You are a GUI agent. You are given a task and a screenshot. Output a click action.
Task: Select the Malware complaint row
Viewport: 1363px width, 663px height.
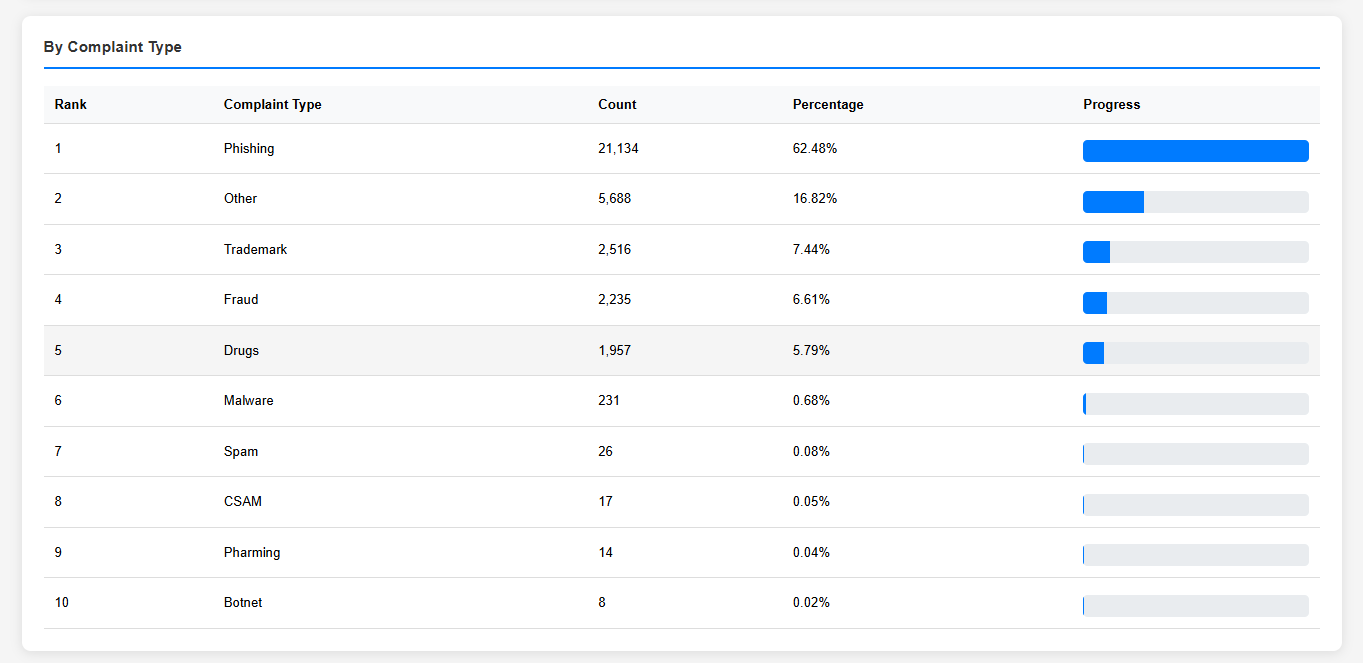click(248, 401)
